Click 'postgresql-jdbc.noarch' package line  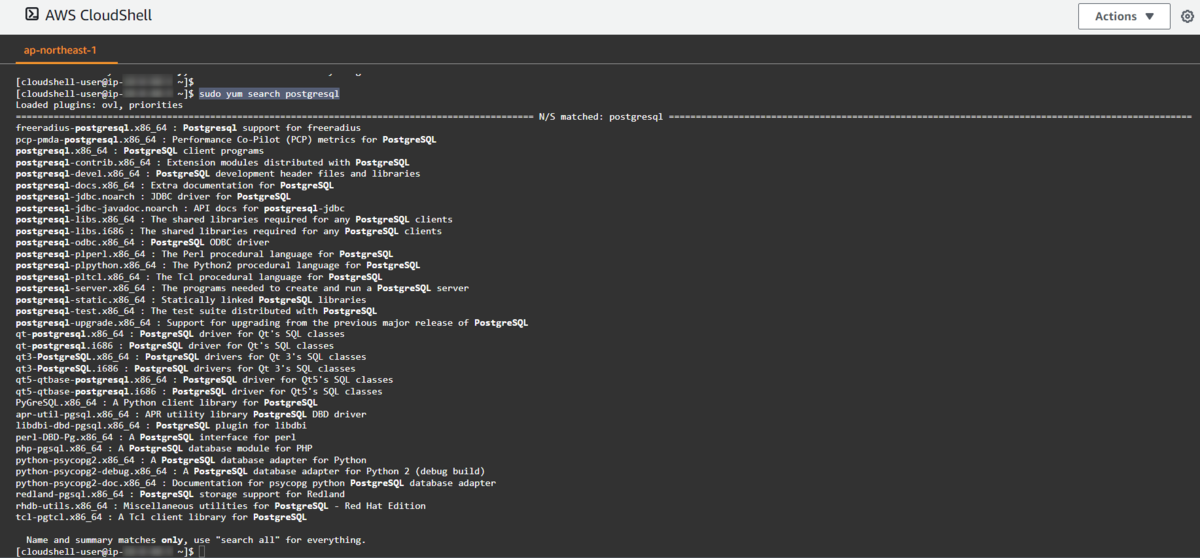point(153,196)
